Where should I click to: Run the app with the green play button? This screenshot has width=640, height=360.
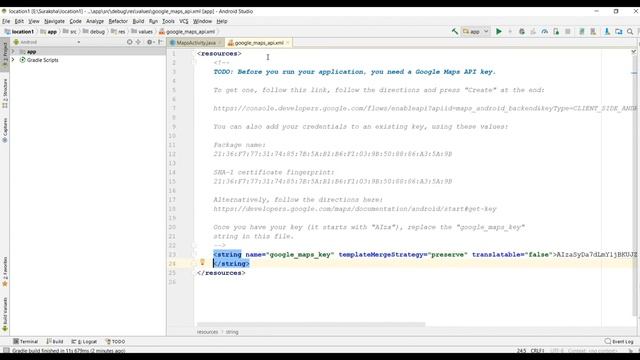tap(498, 31)
